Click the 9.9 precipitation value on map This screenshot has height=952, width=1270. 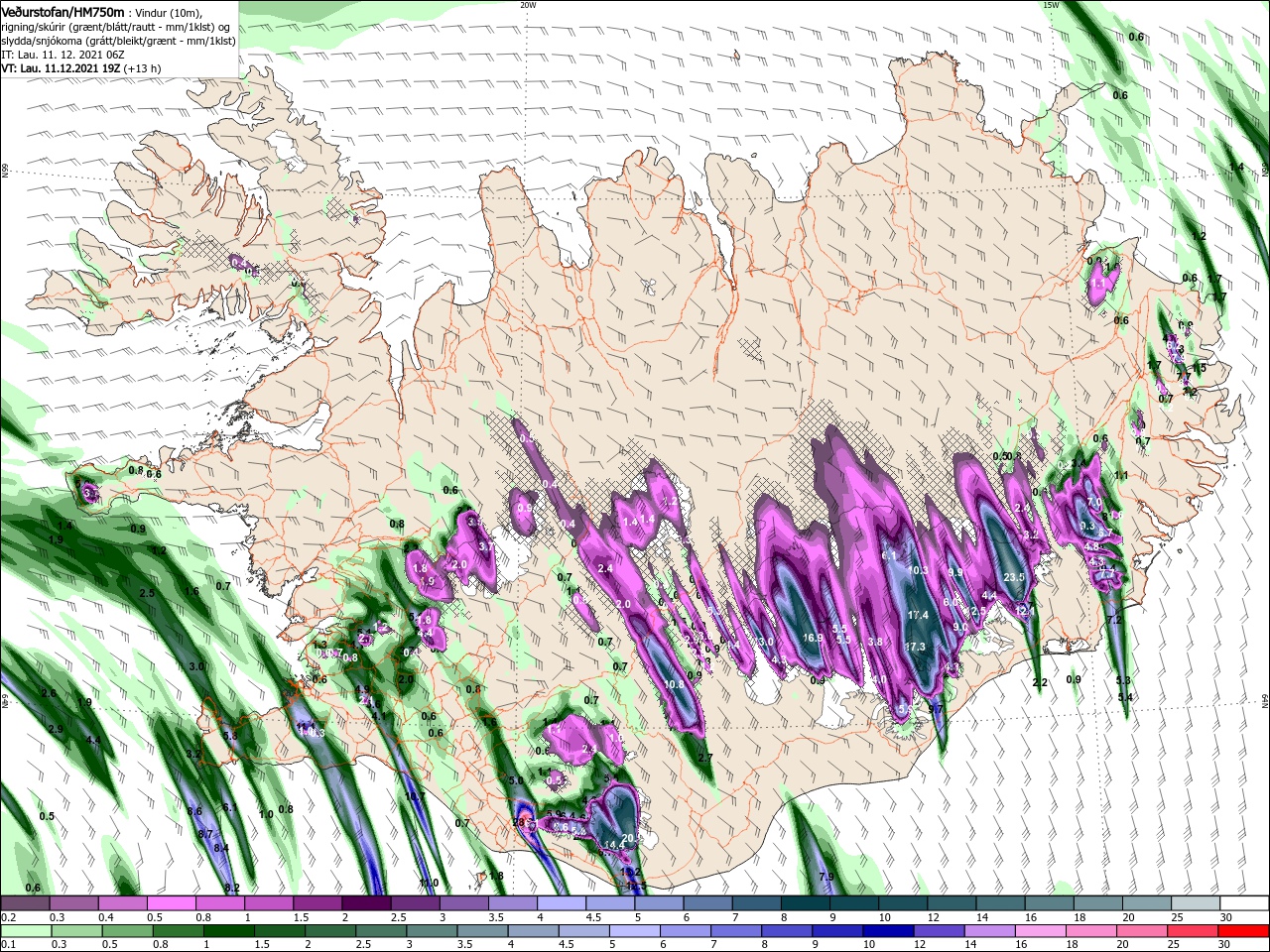click(x=954, y=572)
